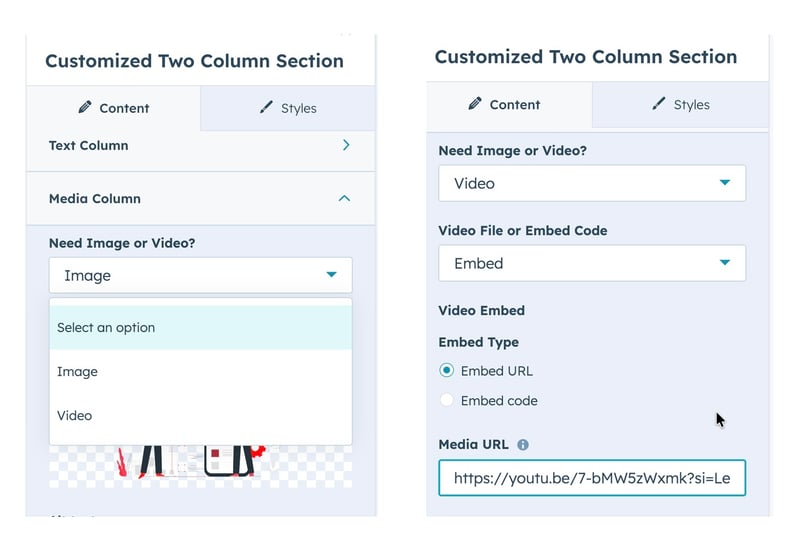Choose "Select an option" in dropdown list
The height and width of the screenshot is (537, 800).
click(200, 327)
